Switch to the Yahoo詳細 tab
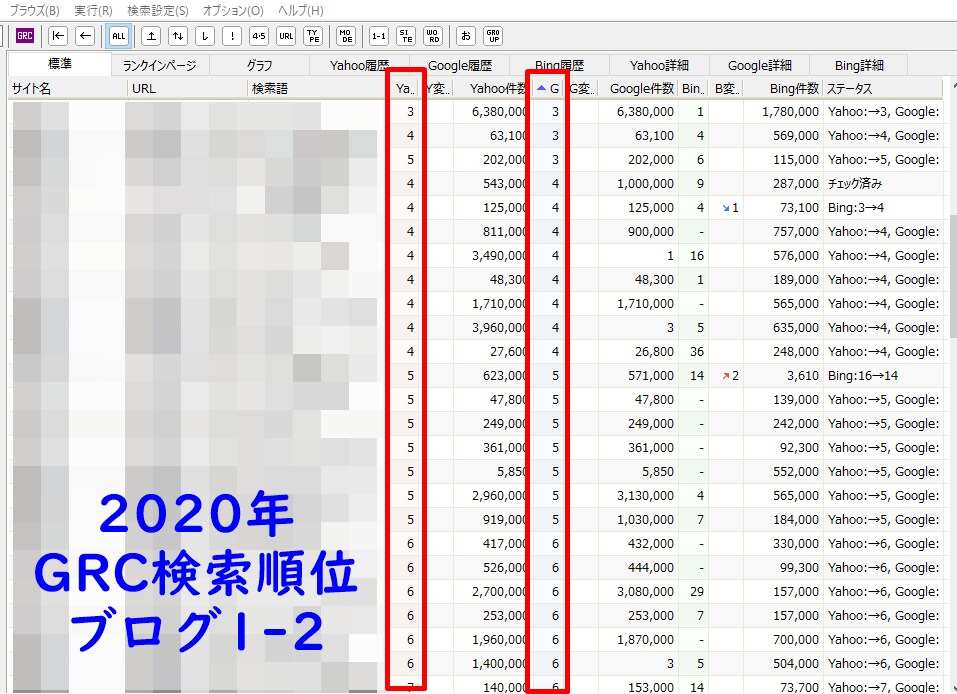The height and width of the screenshot is (694, 957). click(x=659, y=65)
